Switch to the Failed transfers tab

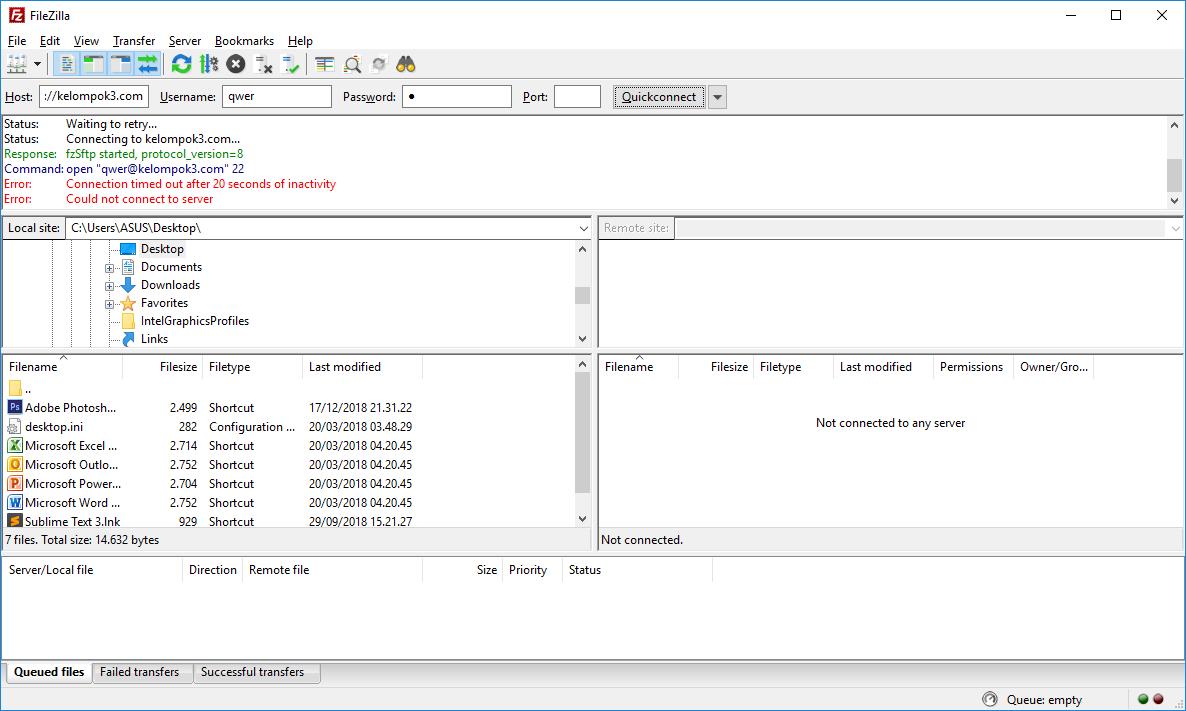point(139,672)
